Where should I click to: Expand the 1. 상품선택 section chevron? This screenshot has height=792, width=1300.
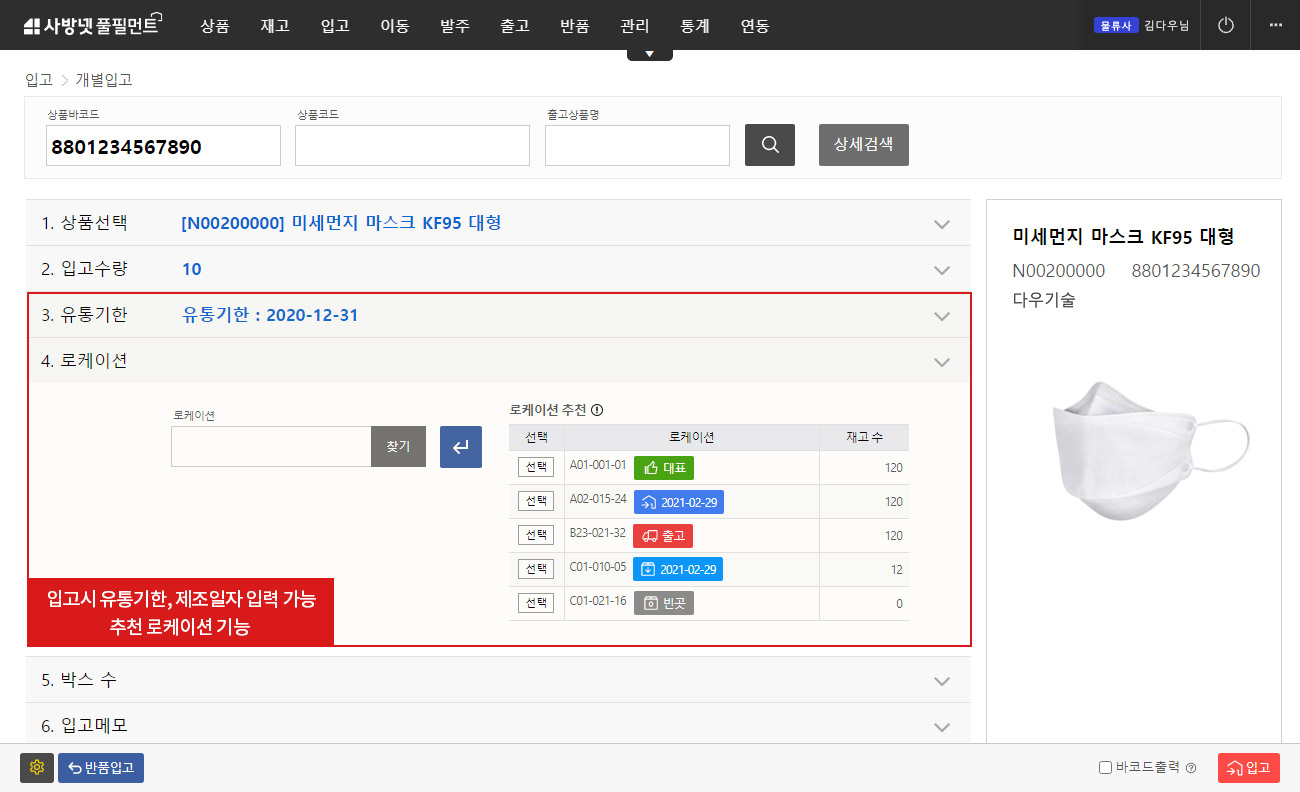point(941,224)
